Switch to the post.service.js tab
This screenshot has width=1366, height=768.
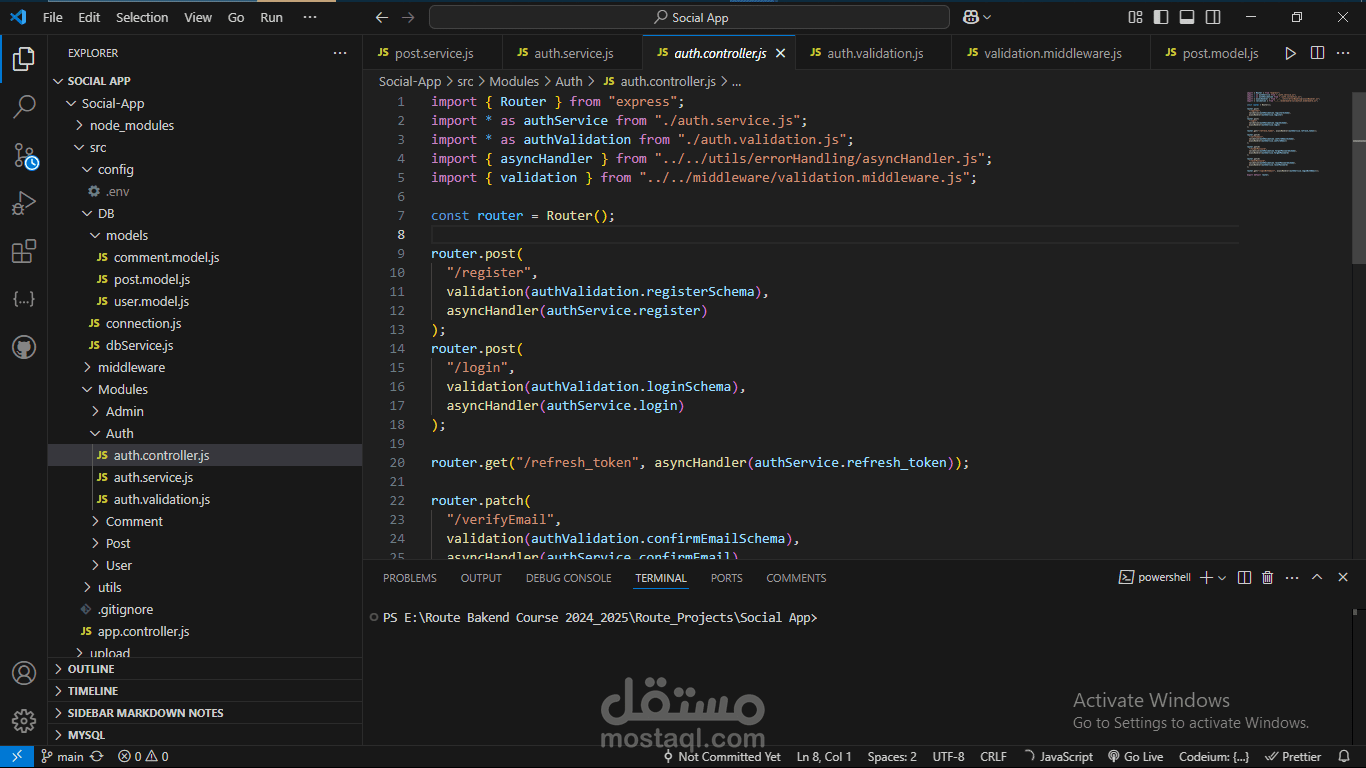[433, 53]
